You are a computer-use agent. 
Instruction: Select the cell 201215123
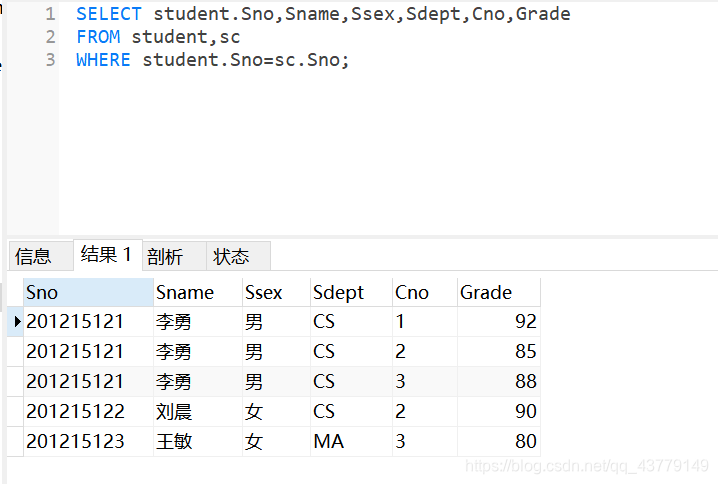(x=88, y=441)
